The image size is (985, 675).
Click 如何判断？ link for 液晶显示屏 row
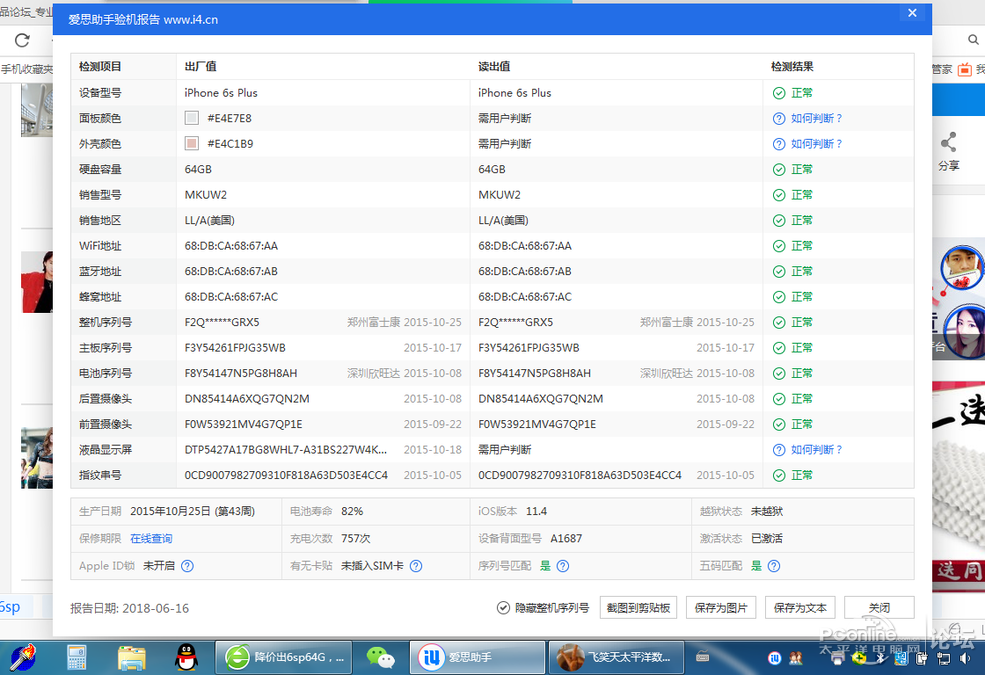click(x=817, y=450)
